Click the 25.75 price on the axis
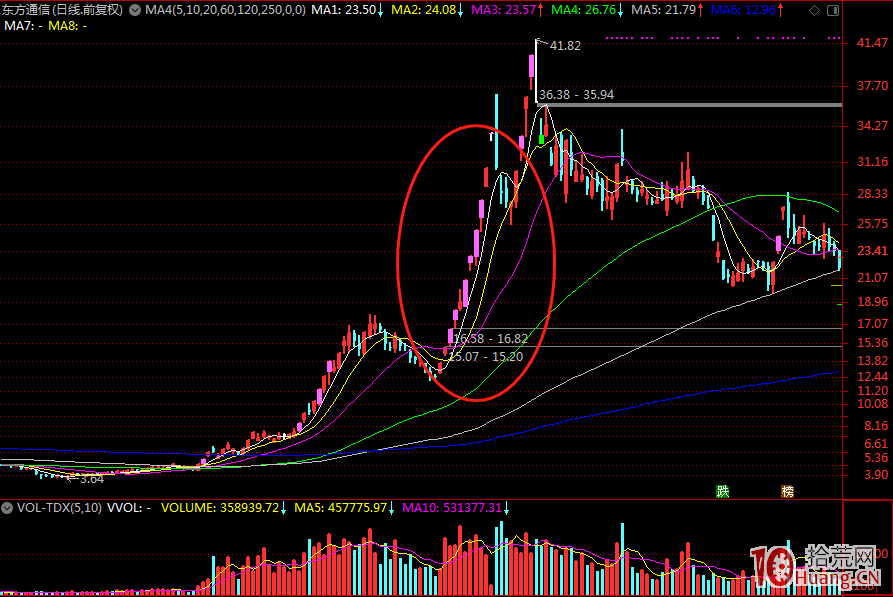 pos(872,224)
